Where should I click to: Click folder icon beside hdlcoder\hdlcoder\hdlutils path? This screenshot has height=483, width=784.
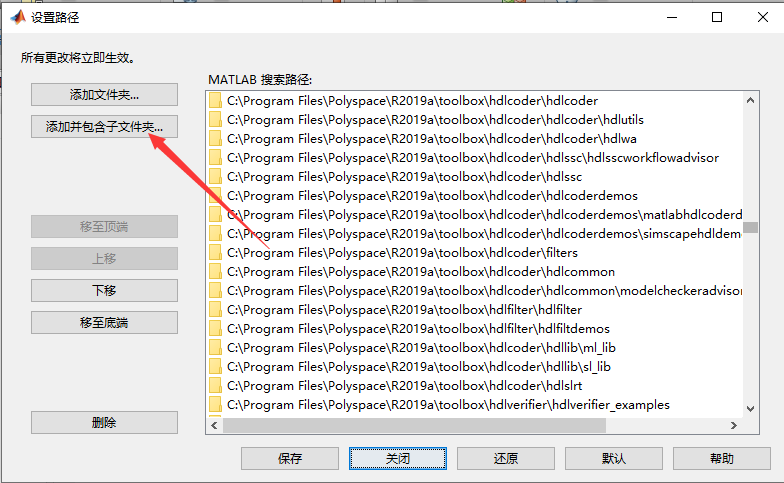coord(216,120)
